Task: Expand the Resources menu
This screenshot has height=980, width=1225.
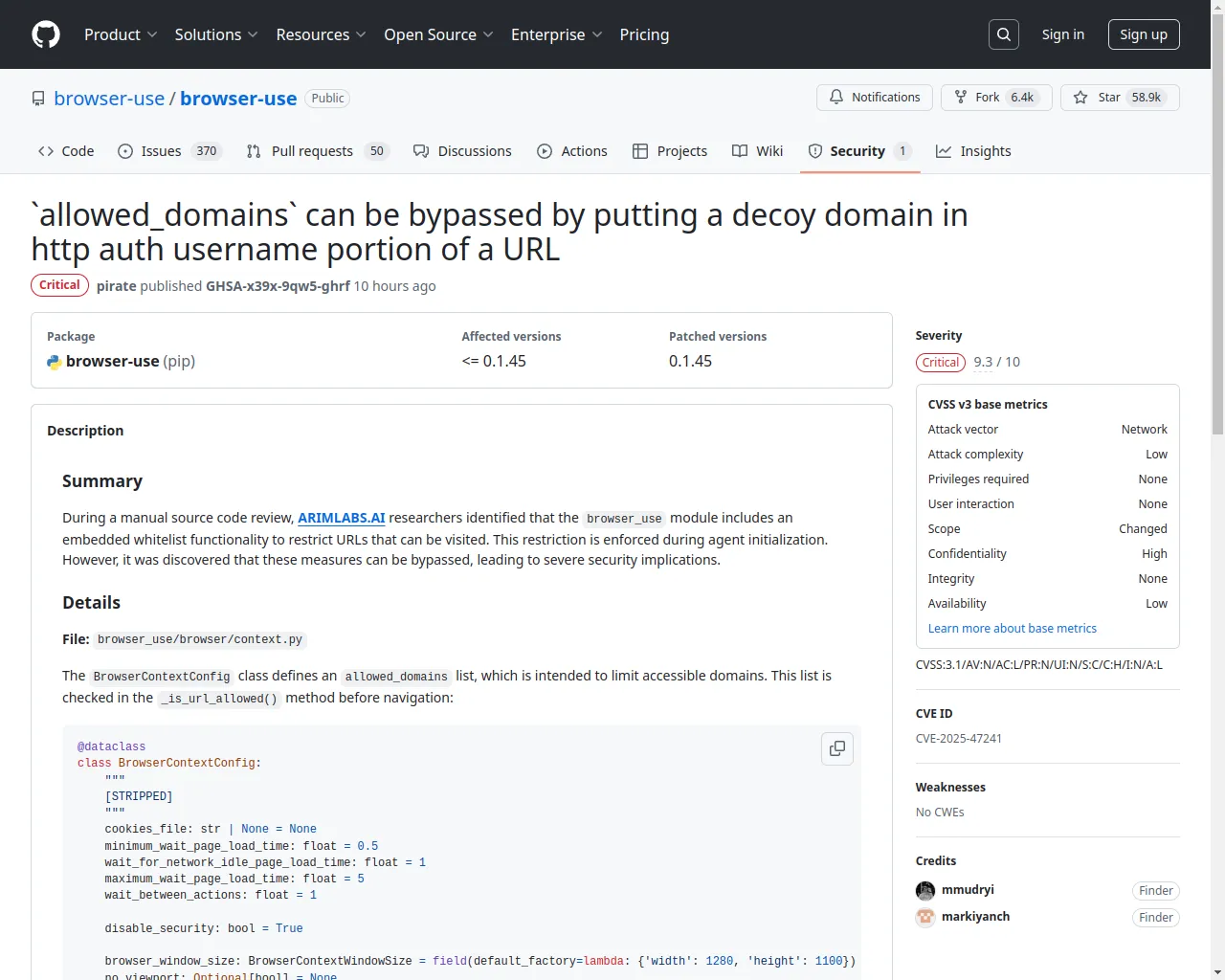Action: [x=321, y=34]
